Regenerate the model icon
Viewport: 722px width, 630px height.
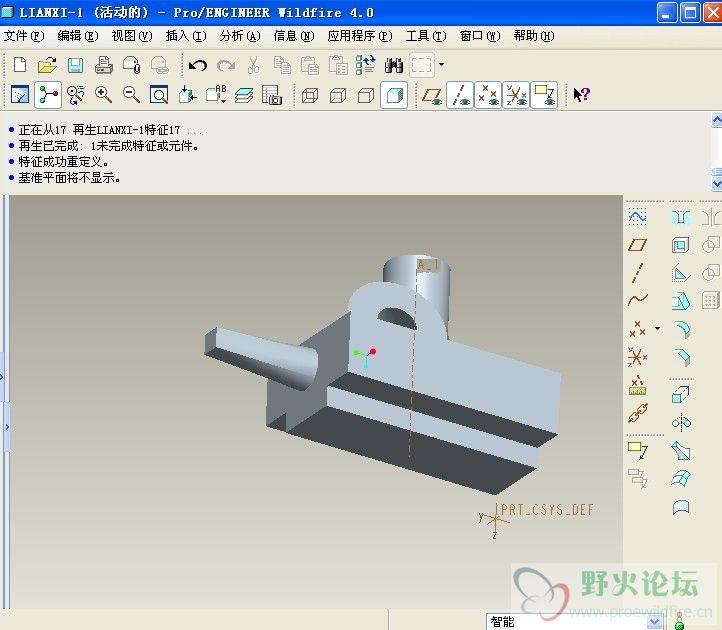tap(366, 65)
